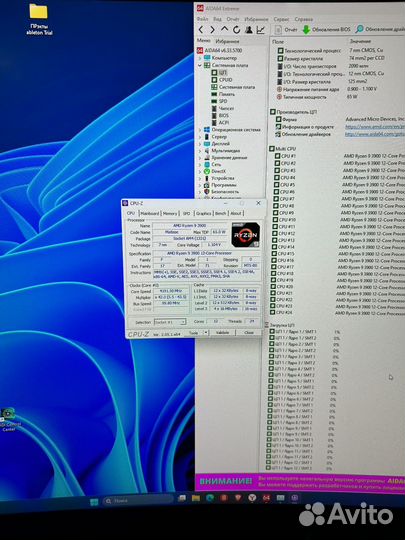This screenshot has height=540, width=405.
Task: Select ACPI item in tree
Action: (220, 123)
